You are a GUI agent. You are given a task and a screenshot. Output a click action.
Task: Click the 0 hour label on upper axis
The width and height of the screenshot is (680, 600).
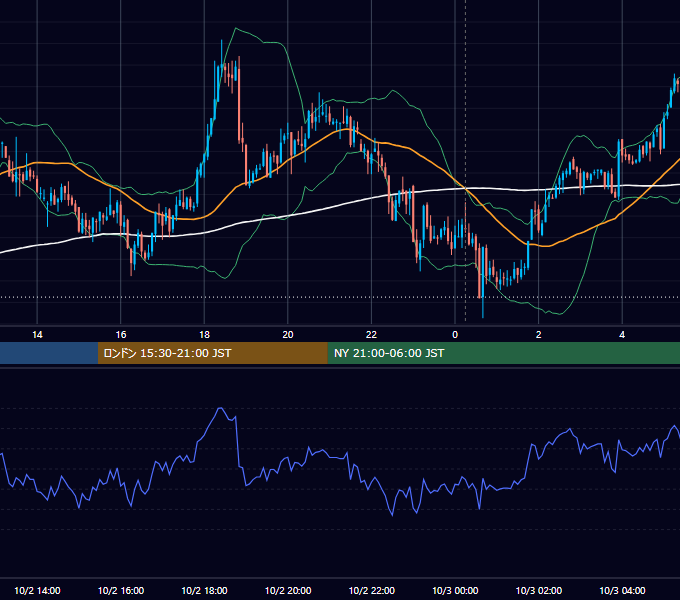tap(455, 335)
